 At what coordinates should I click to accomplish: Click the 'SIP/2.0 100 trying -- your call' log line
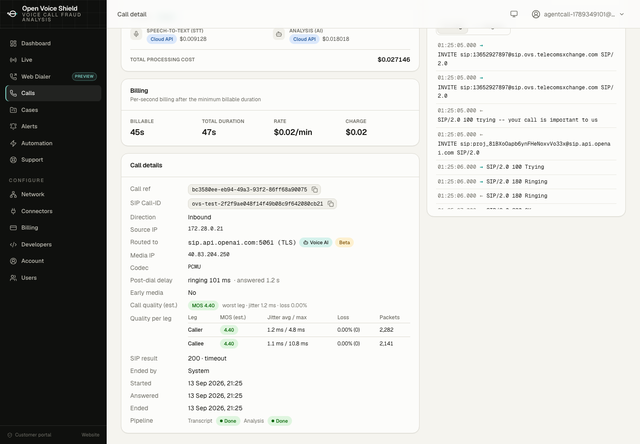527,115
